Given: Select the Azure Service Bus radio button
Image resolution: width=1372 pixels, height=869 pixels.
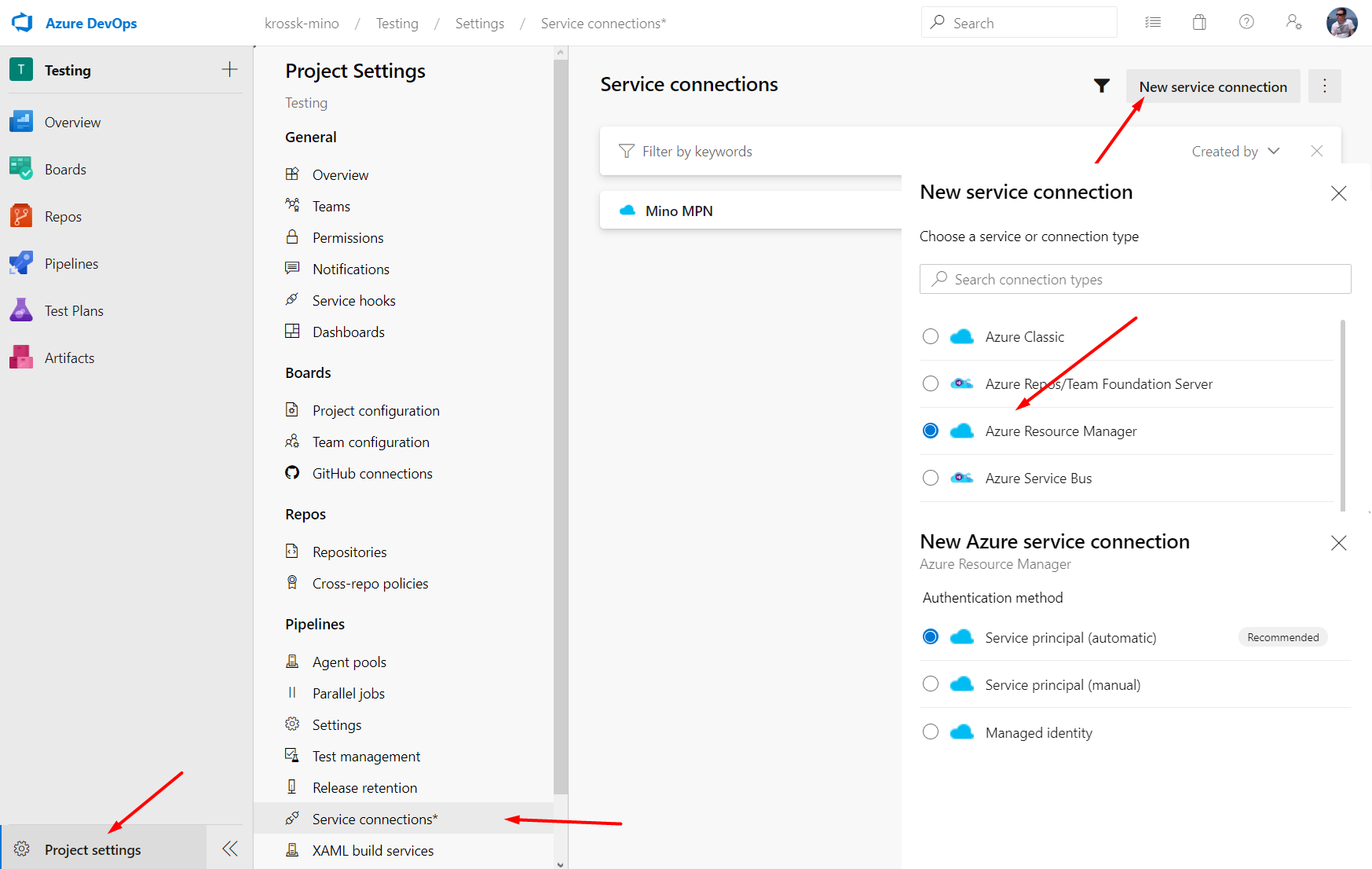Looking at the screenshot, I should click(x=931, y=478).
